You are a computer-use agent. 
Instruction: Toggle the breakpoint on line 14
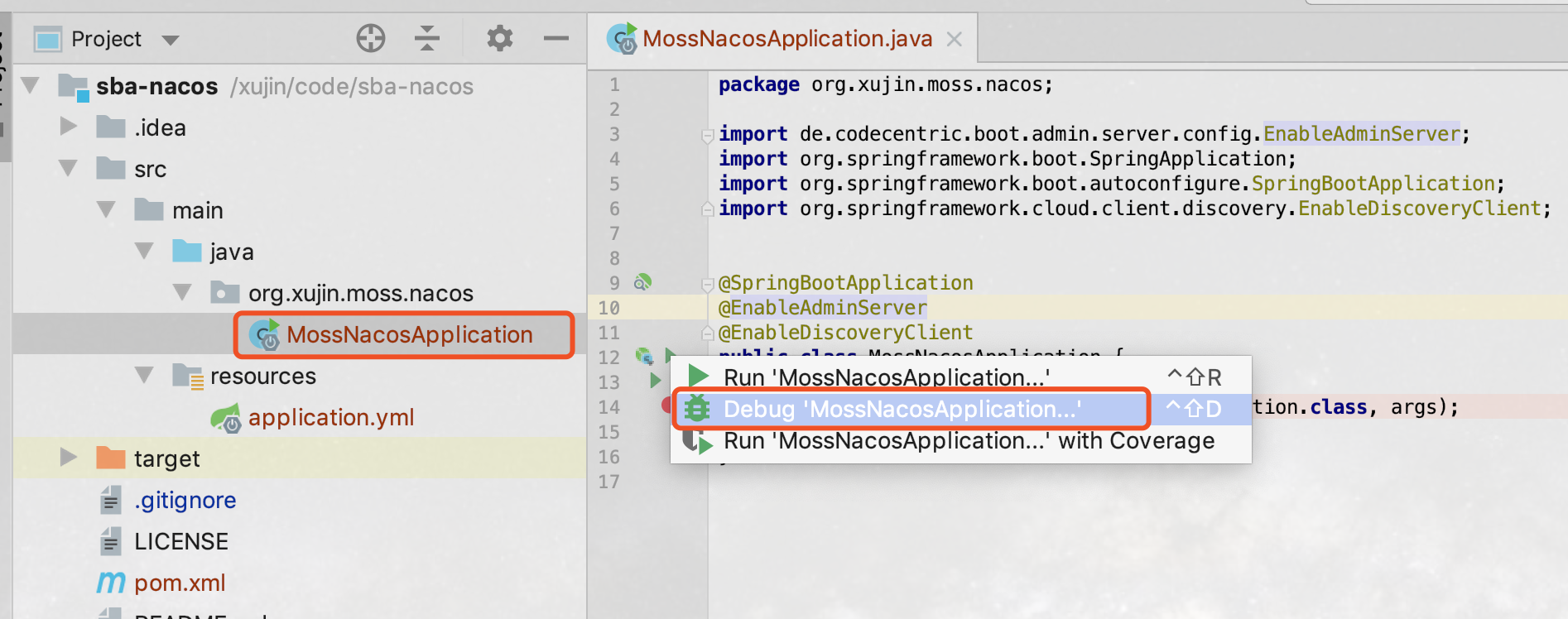tap(666, 405)
